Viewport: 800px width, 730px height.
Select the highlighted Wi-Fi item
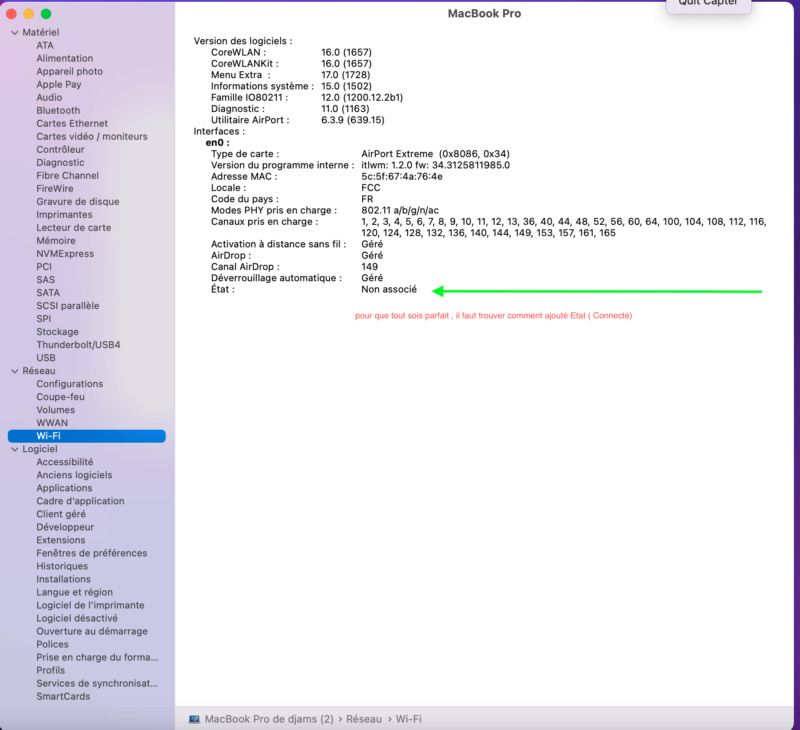[87, 436]
